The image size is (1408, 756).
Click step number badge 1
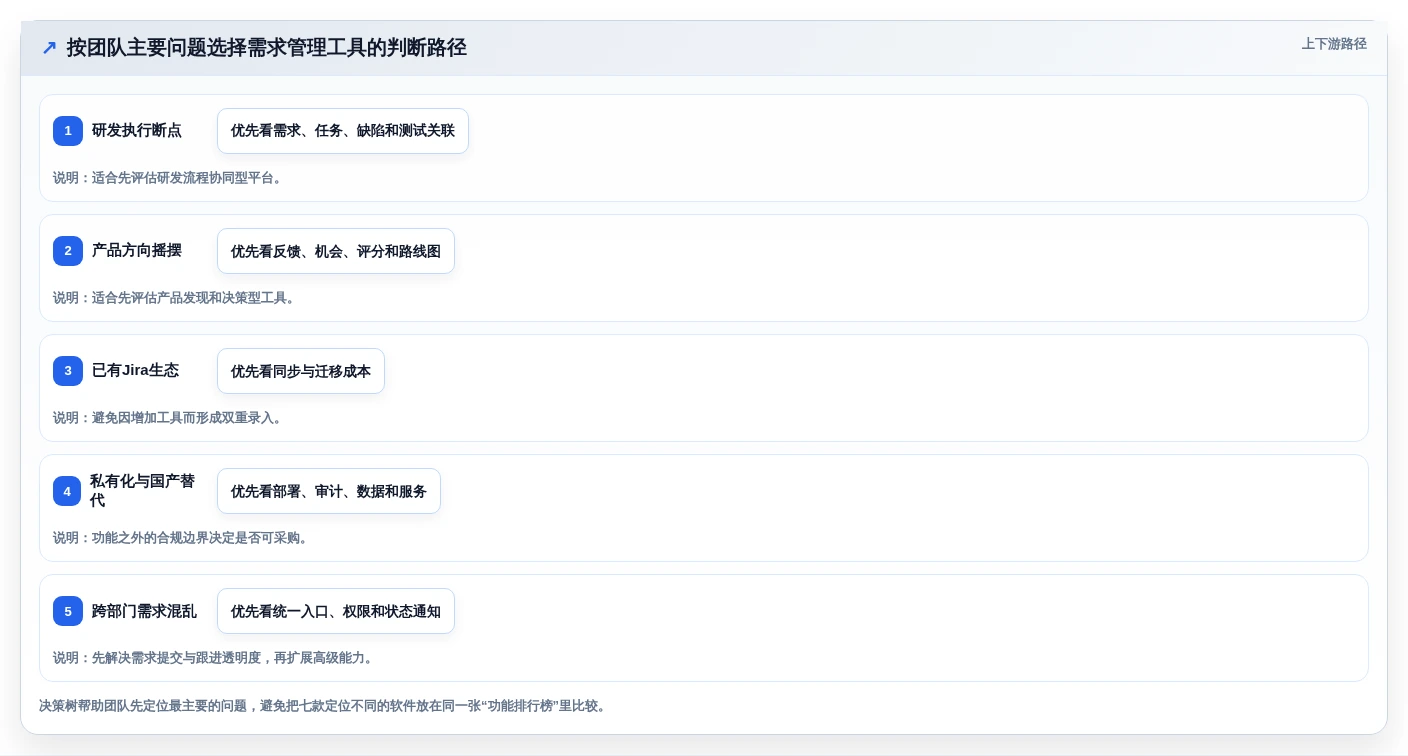point(68,131)
